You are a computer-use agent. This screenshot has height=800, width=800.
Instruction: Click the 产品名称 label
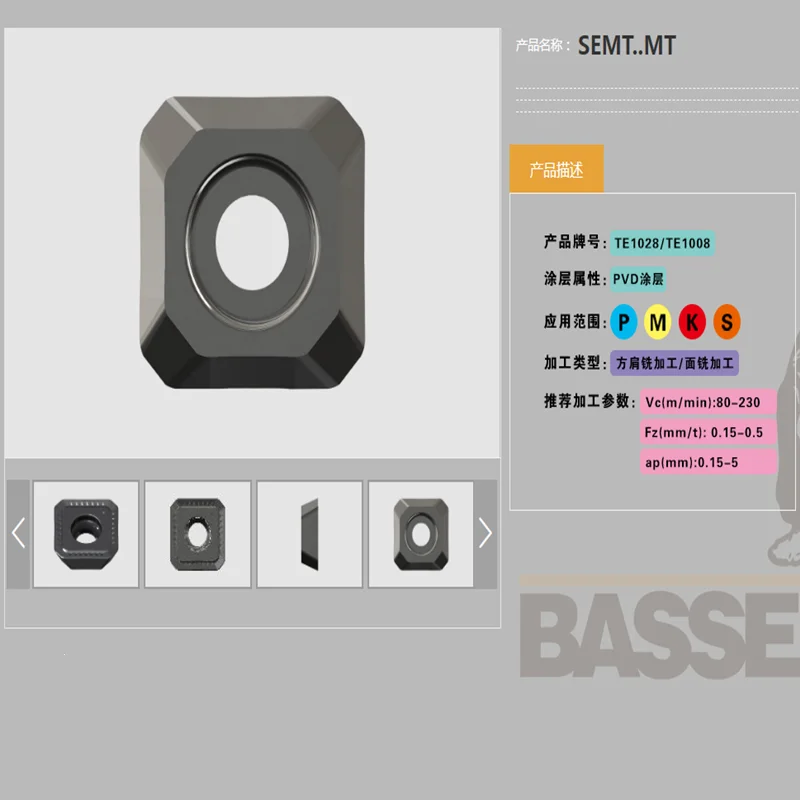tap(543, 45)
